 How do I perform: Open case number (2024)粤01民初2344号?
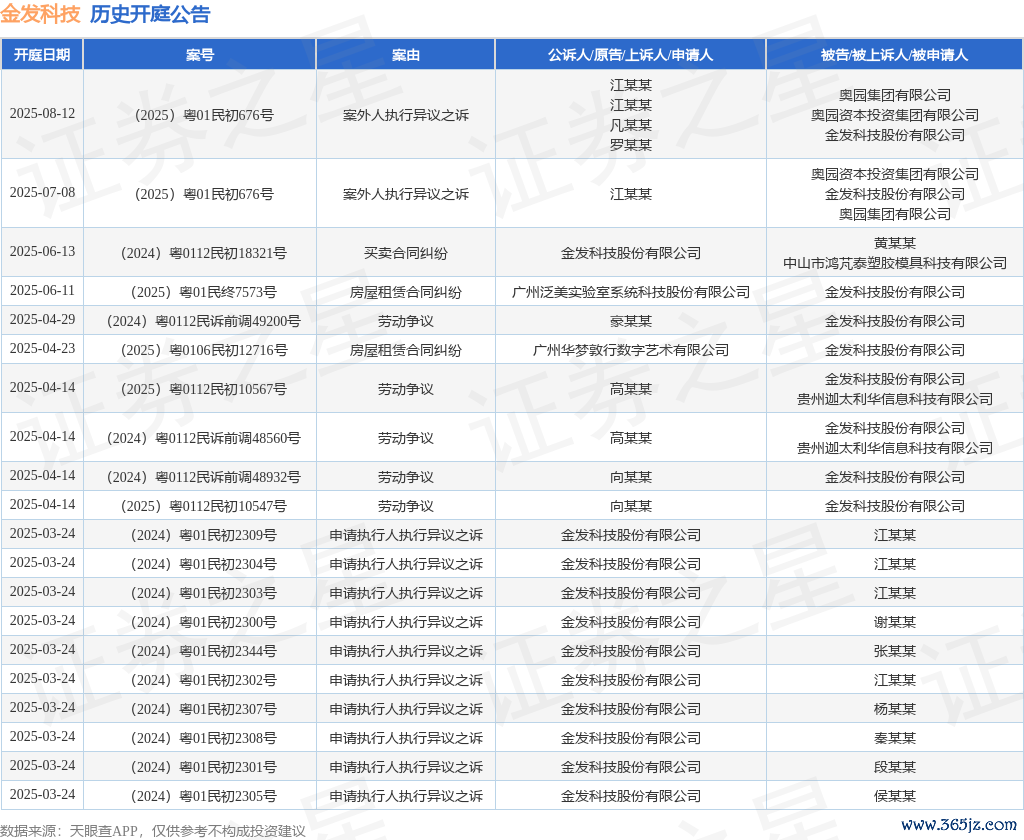200,651
